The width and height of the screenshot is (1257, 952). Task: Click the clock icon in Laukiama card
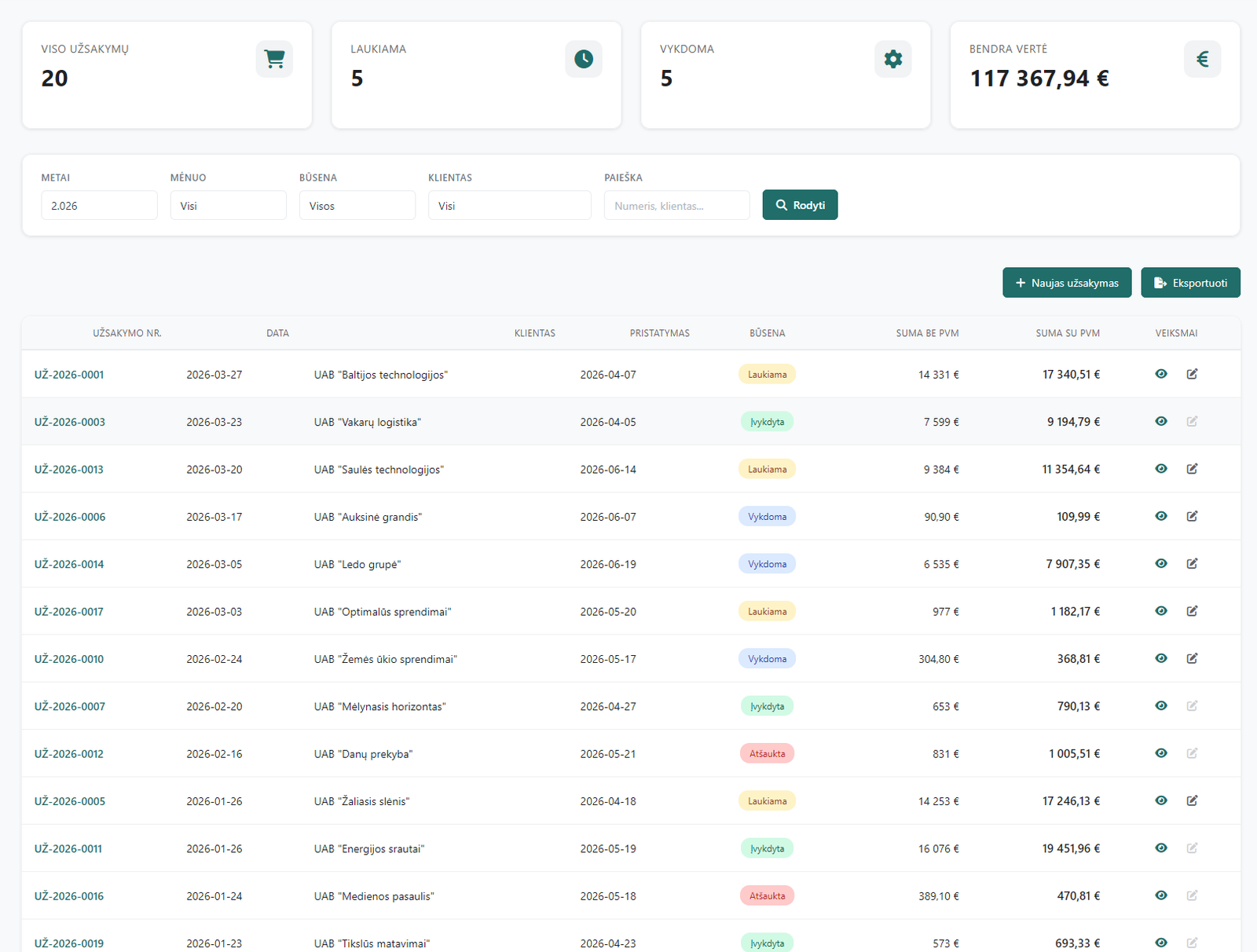tap(584, 59)
